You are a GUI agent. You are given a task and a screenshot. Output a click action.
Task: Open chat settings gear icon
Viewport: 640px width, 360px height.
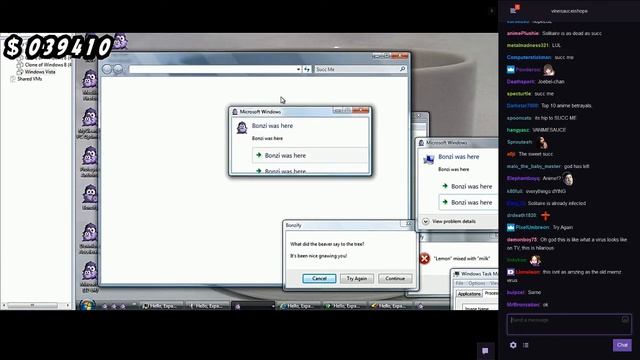513,345
